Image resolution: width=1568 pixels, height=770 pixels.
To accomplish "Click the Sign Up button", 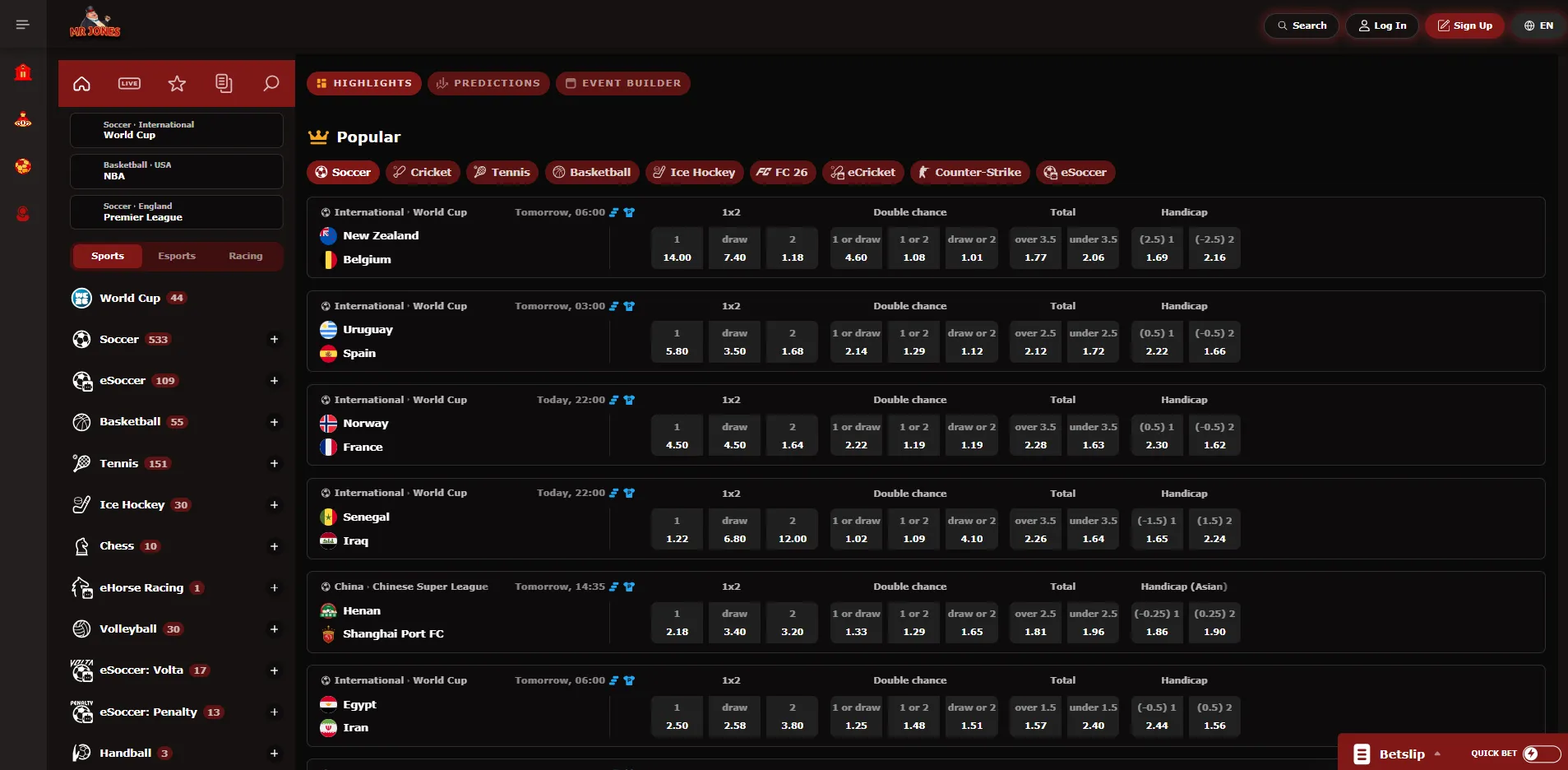I will point(1464,26).
